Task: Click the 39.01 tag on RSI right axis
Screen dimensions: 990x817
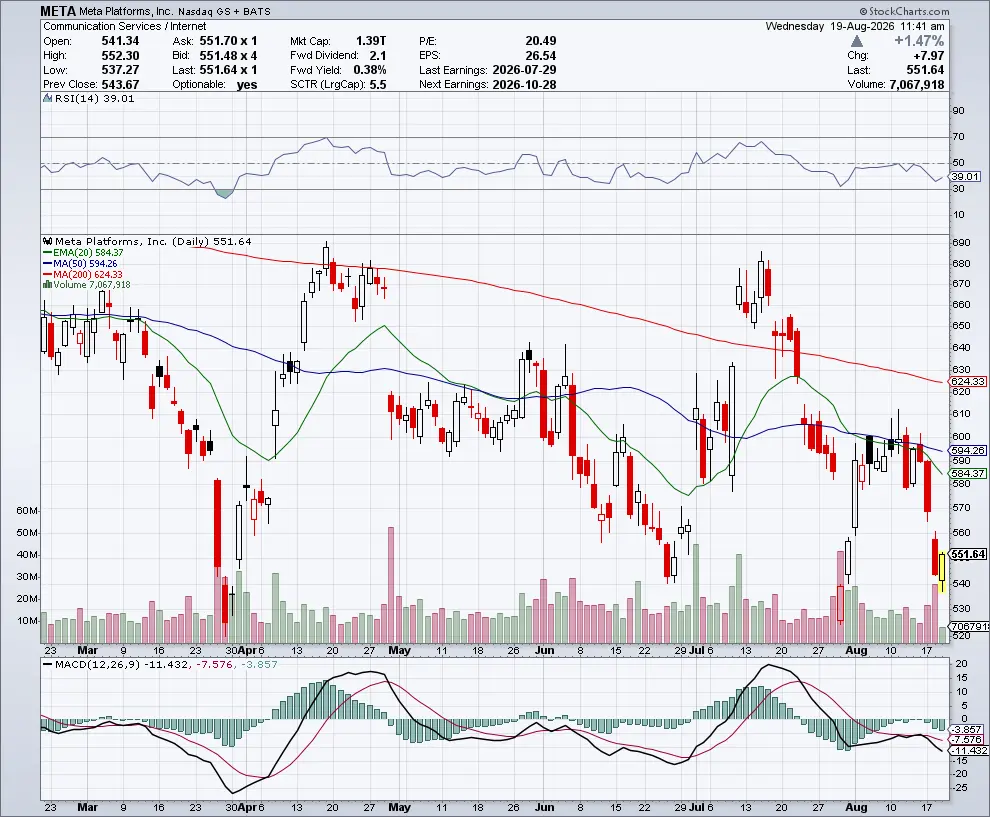Action: (965, 177)
